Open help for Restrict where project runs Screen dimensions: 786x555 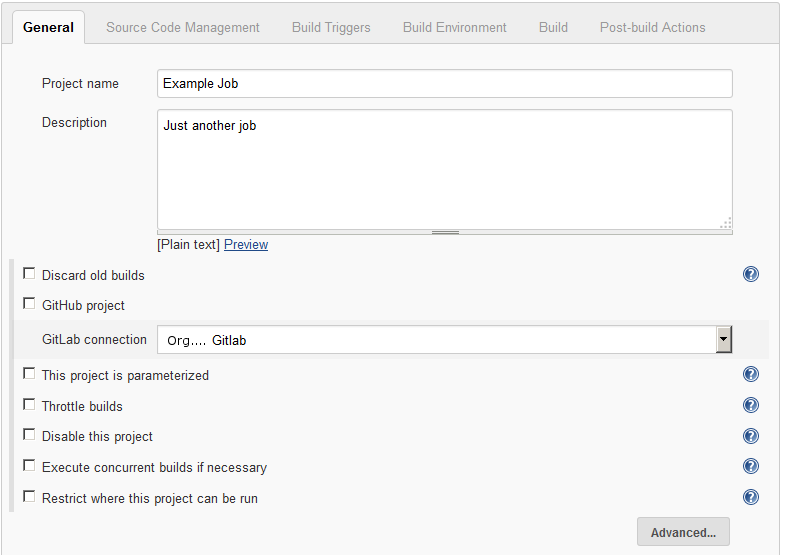[750, 497]
